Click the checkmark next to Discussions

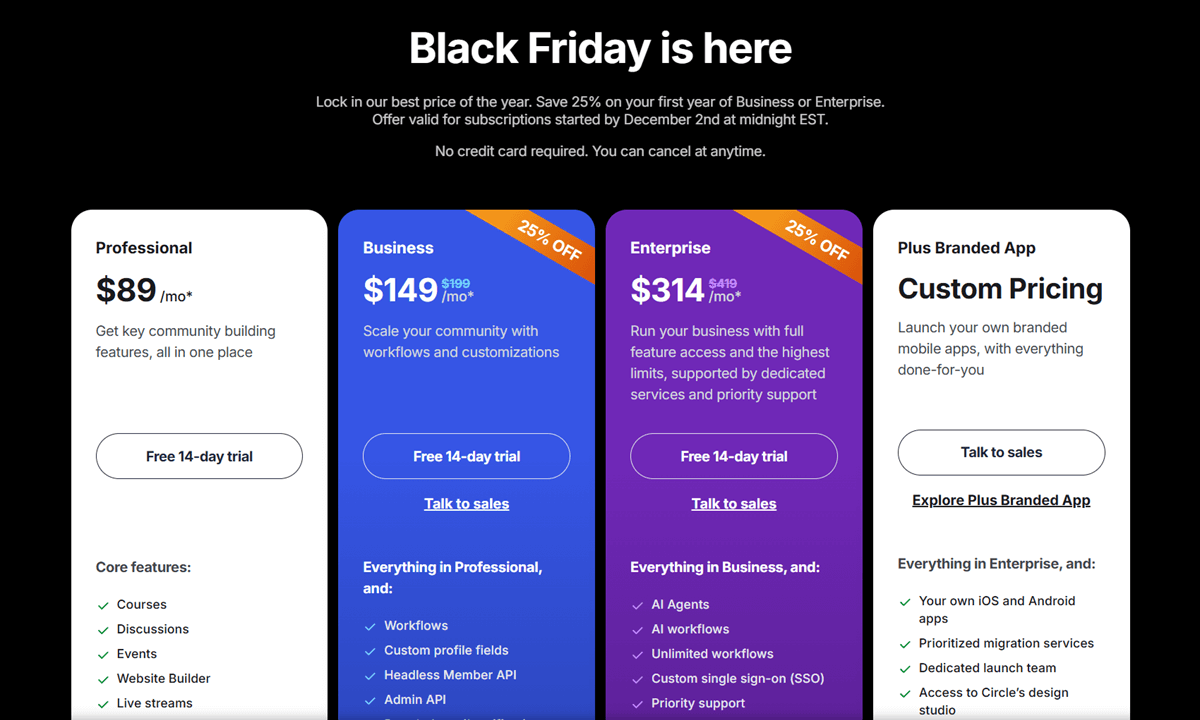tap(103, 629)
